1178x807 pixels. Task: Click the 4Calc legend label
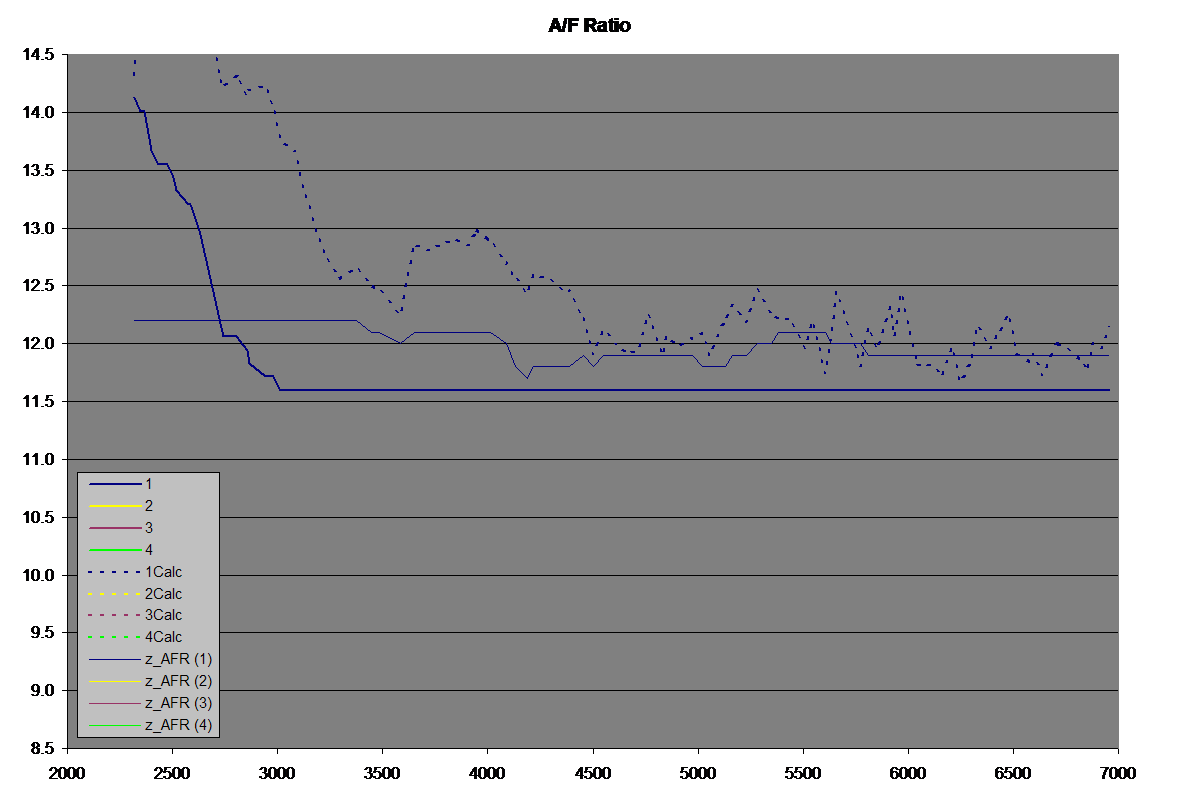164,637
